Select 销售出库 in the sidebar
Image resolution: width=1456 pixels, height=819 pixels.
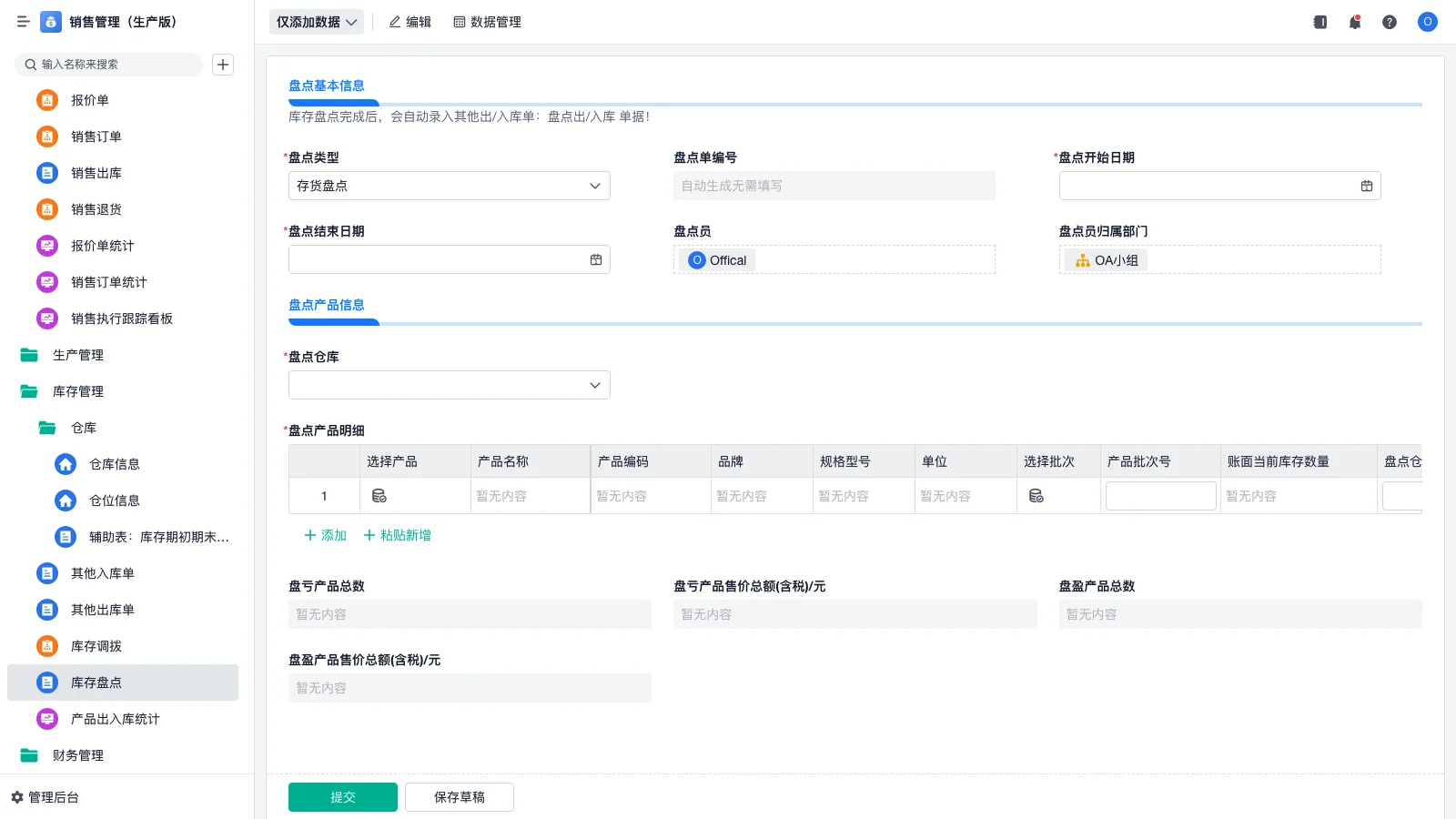click(96, 173)
